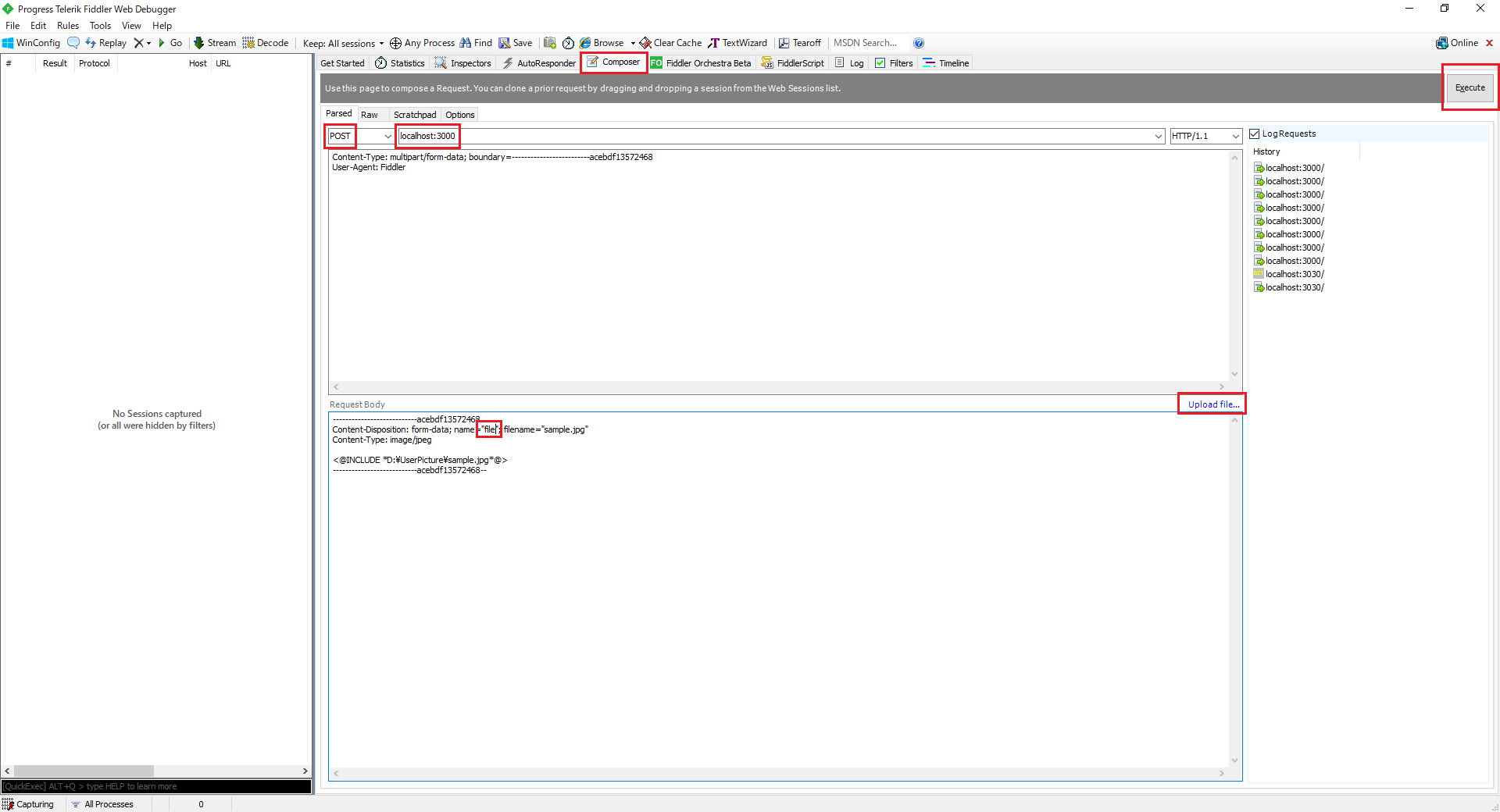This screenshot has height=812, width=1500.
Task: Select the Raw sub-tab
Action: [x=370, y=115]
